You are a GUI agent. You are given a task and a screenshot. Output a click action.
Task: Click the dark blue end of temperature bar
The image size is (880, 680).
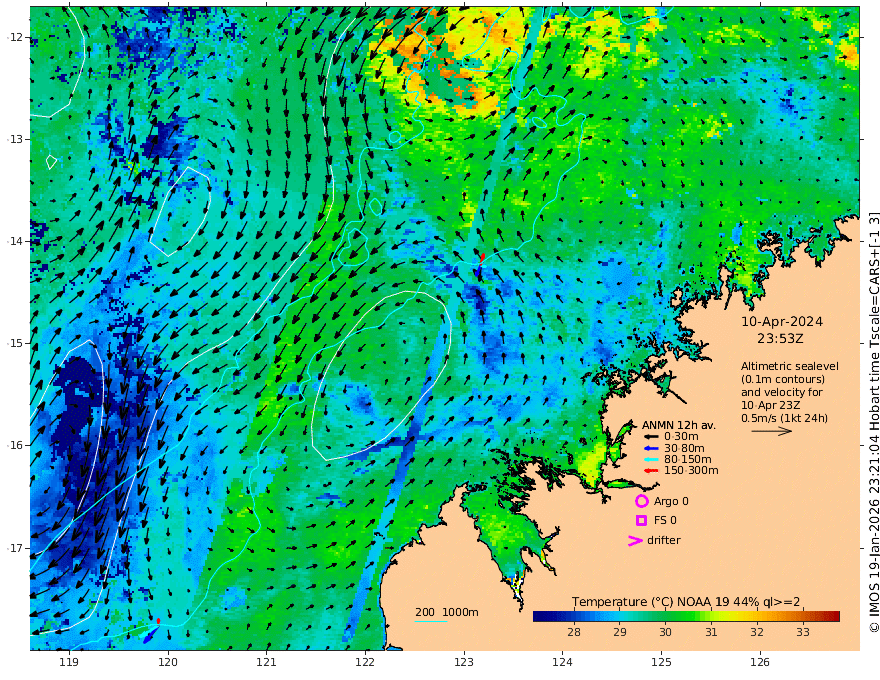point(538,617)
